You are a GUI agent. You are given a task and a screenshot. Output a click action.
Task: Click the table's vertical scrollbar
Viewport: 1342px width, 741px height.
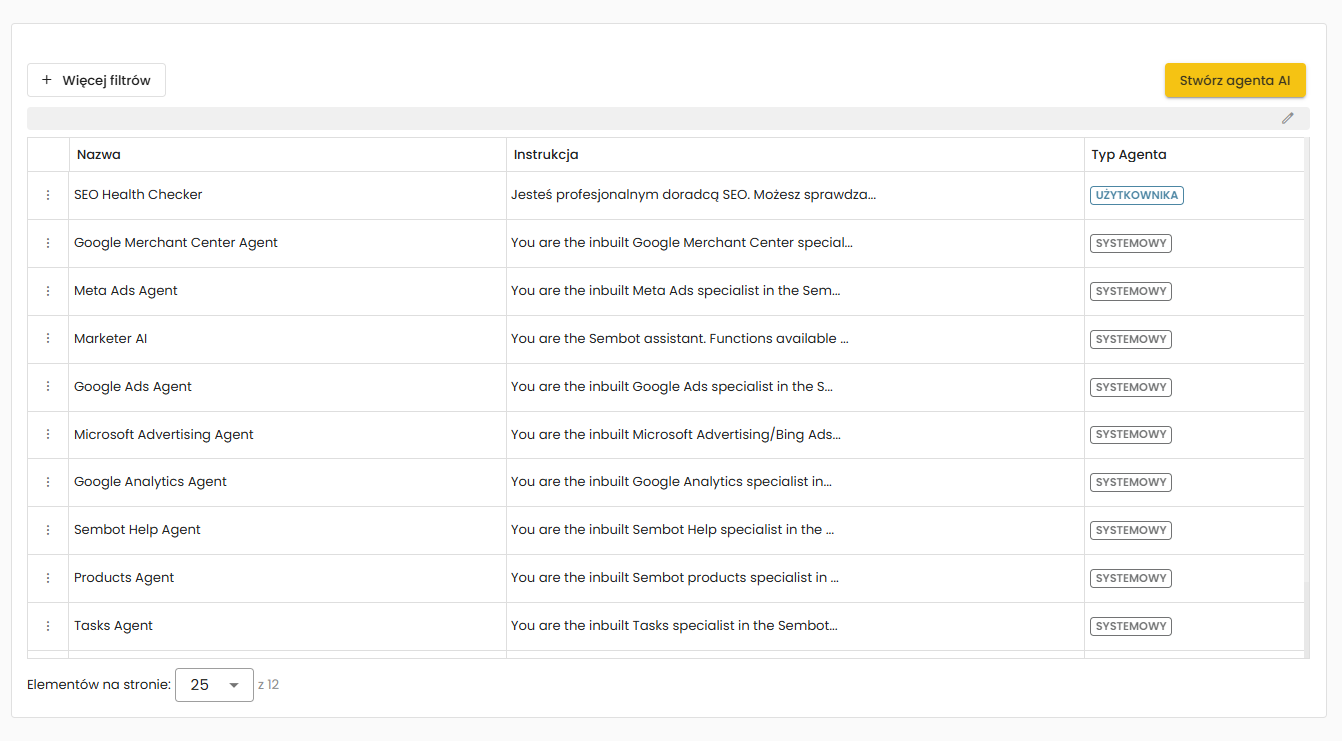[1307, 400]
